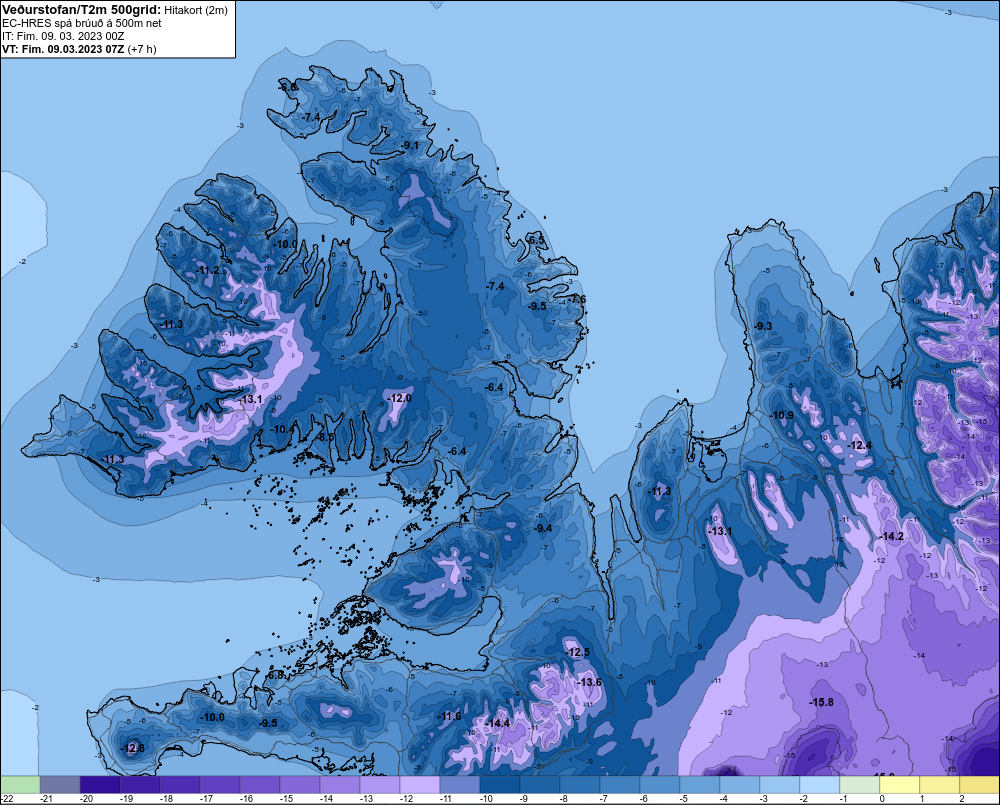Click the (+7 h) forecast offset text
1000x805 pixels.
click(142, 49)
